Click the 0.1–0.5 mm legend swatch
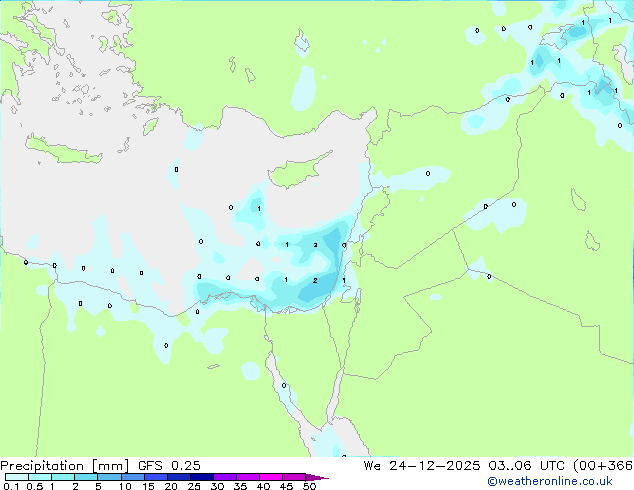 tap(17, 477)
